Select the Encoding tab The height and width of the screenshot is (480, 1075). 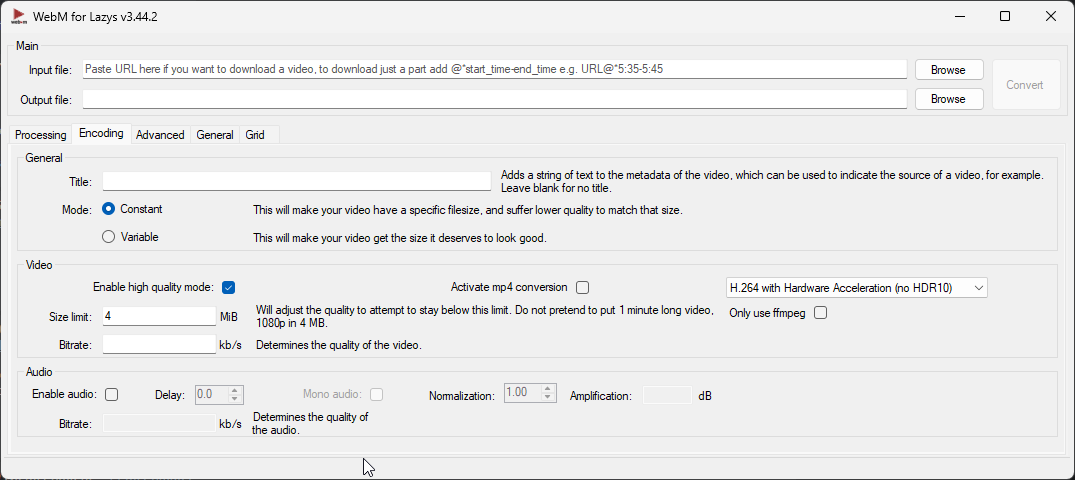101,133
